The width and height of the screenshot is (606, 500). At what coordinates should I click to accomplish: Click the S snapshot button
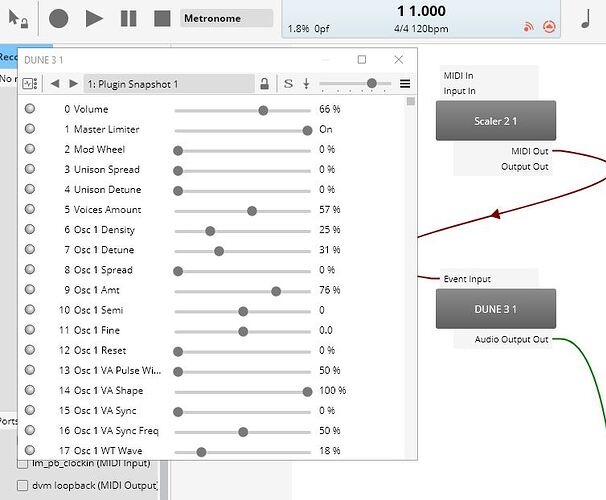pyautogui.click(x=288, y=83)
